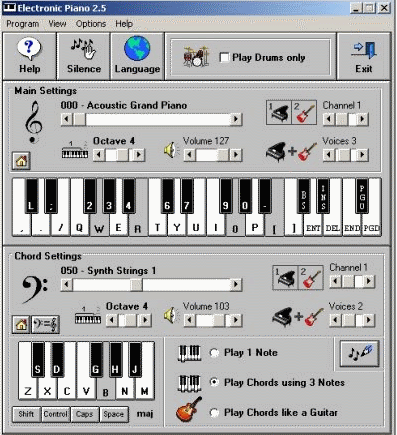Click the notes and pen icon button
The height and width of the screenshot is (435, 397).
(x=359, y=353)
